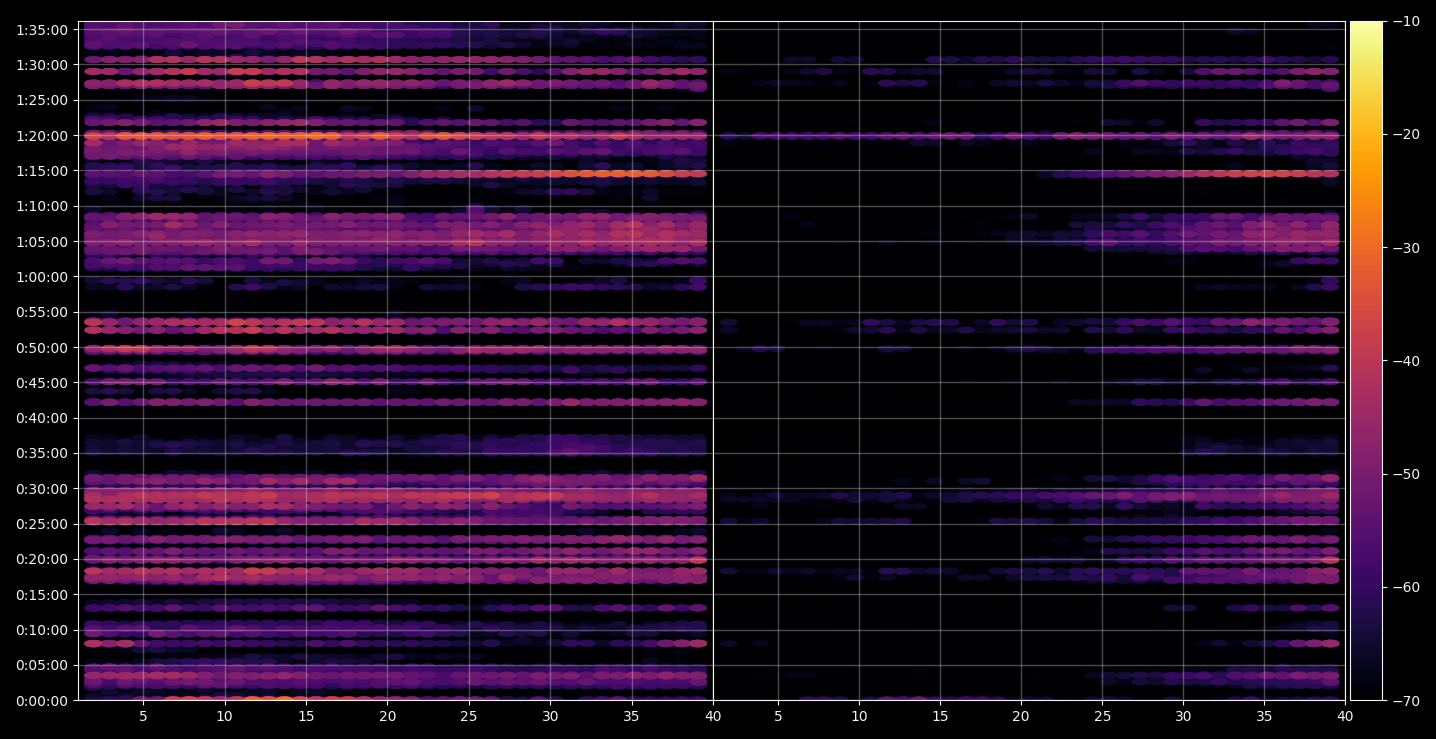The width and height of the screenshot is (1436, 739).
Task: Click the 0:25:00 y-axis tick label
Action: (x=42, y=524)
